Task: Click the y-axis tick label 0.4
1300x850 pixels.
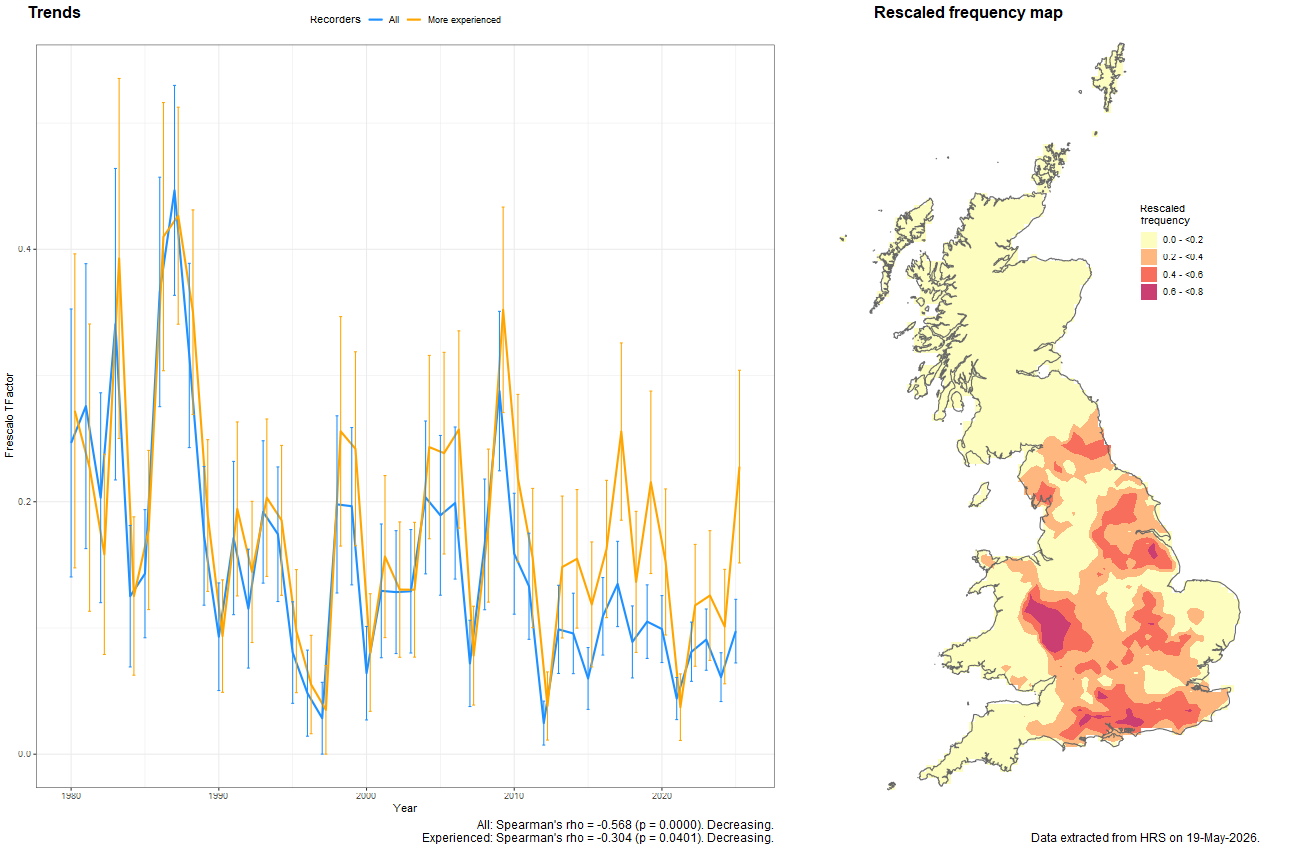Action: [x=23, y=249]
